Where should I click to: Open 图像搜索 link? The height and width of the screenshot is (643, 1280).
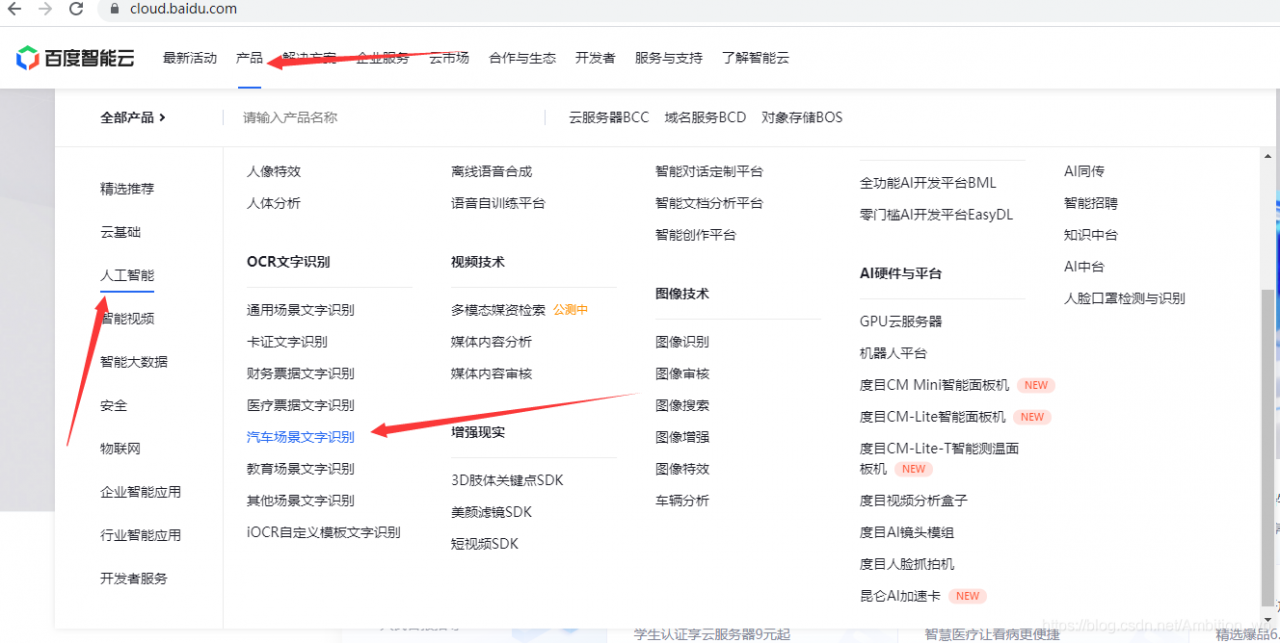682,405
